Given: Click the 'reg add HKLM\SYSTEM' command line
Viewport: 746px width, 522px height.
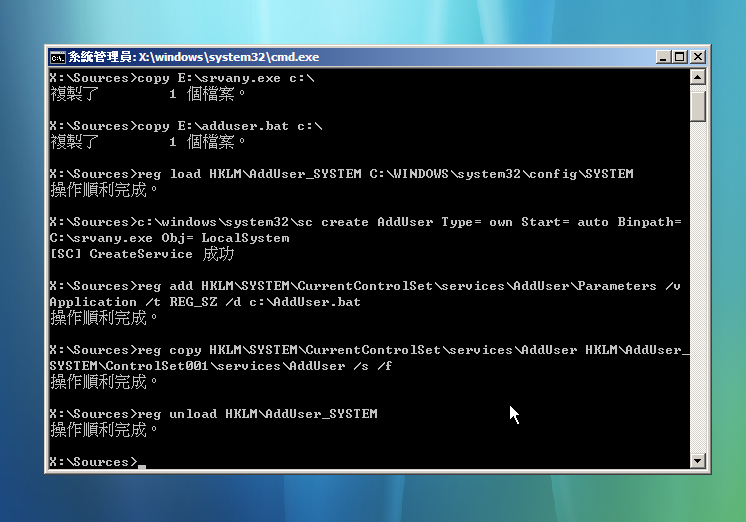Looking at the screenshot, I should [365, 286].
